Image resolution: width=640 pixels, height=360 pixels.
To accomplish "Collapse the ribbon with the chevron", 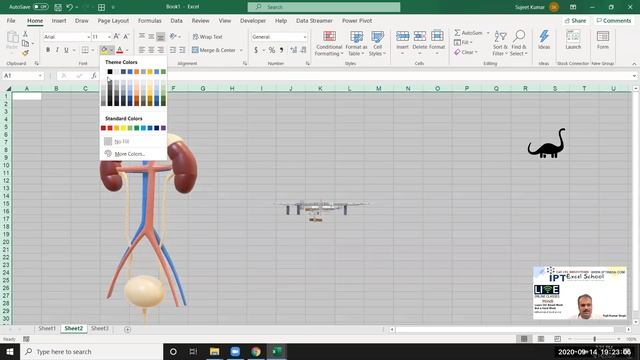I will (x=634, y=64).
